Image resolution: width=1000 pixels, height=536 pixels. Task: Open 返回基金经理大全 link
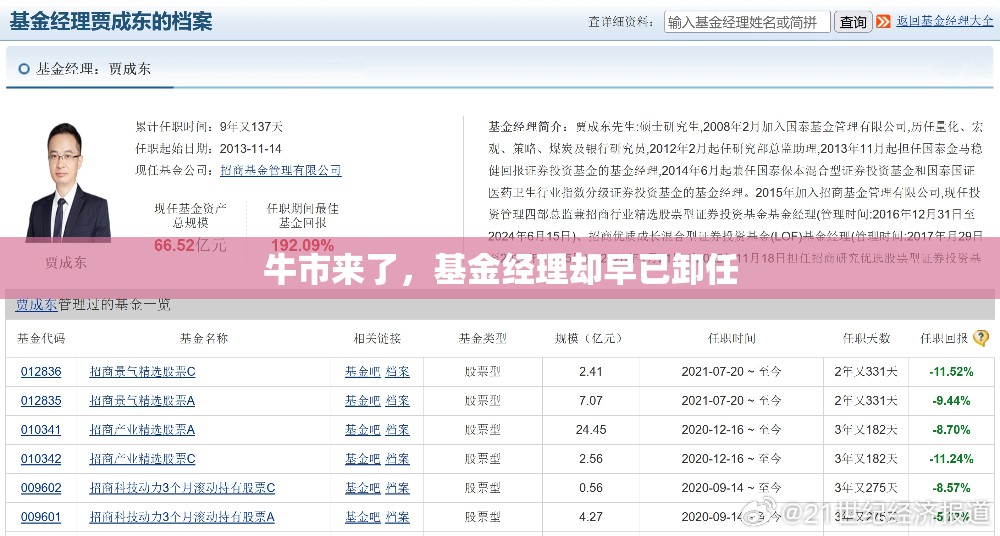click(x=945, y=21)
